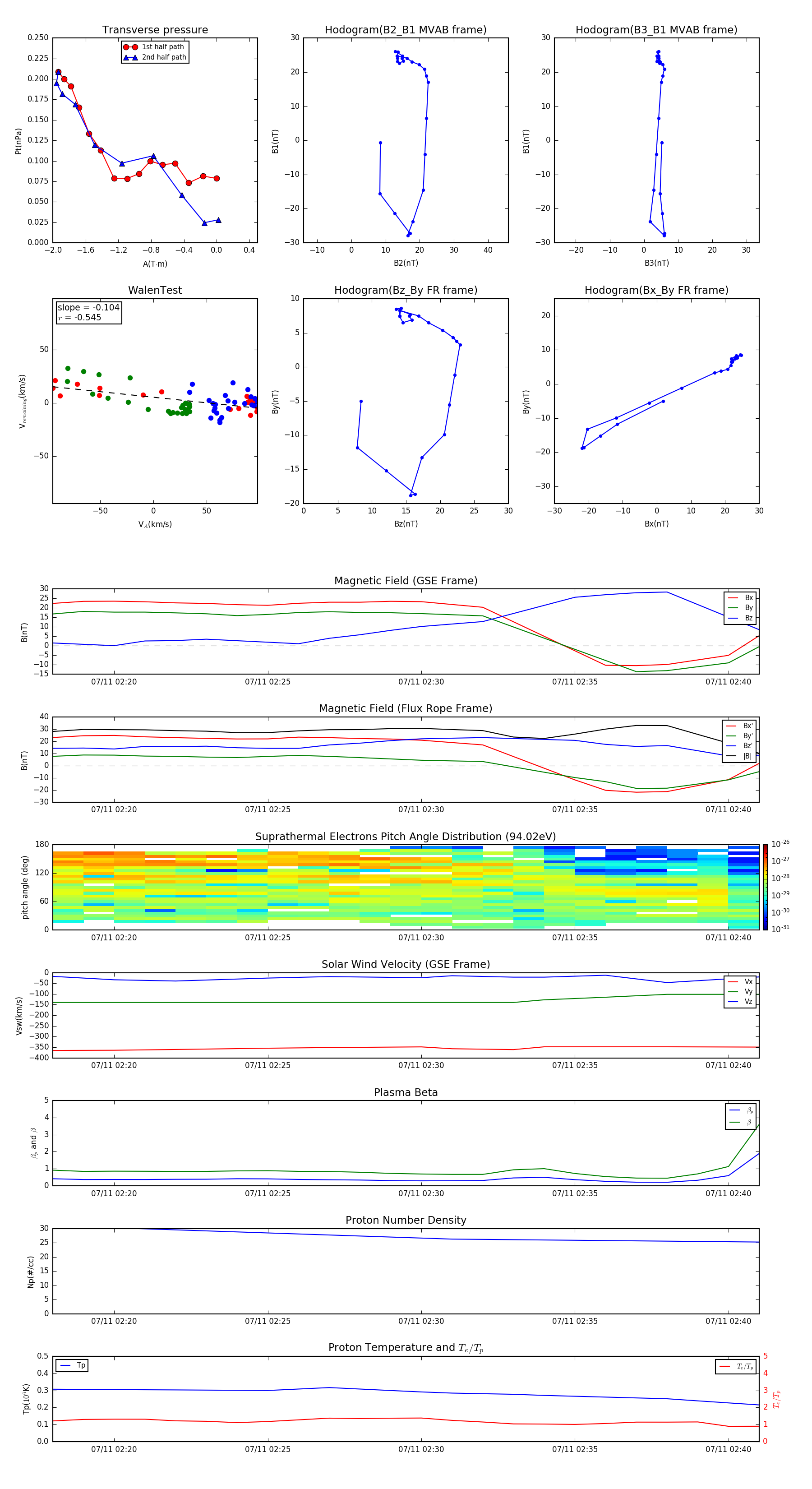Click the Hodogram(Bx_By FR frame) title
The width and height of the screenshot is (812, 1489).
[656, 290]
